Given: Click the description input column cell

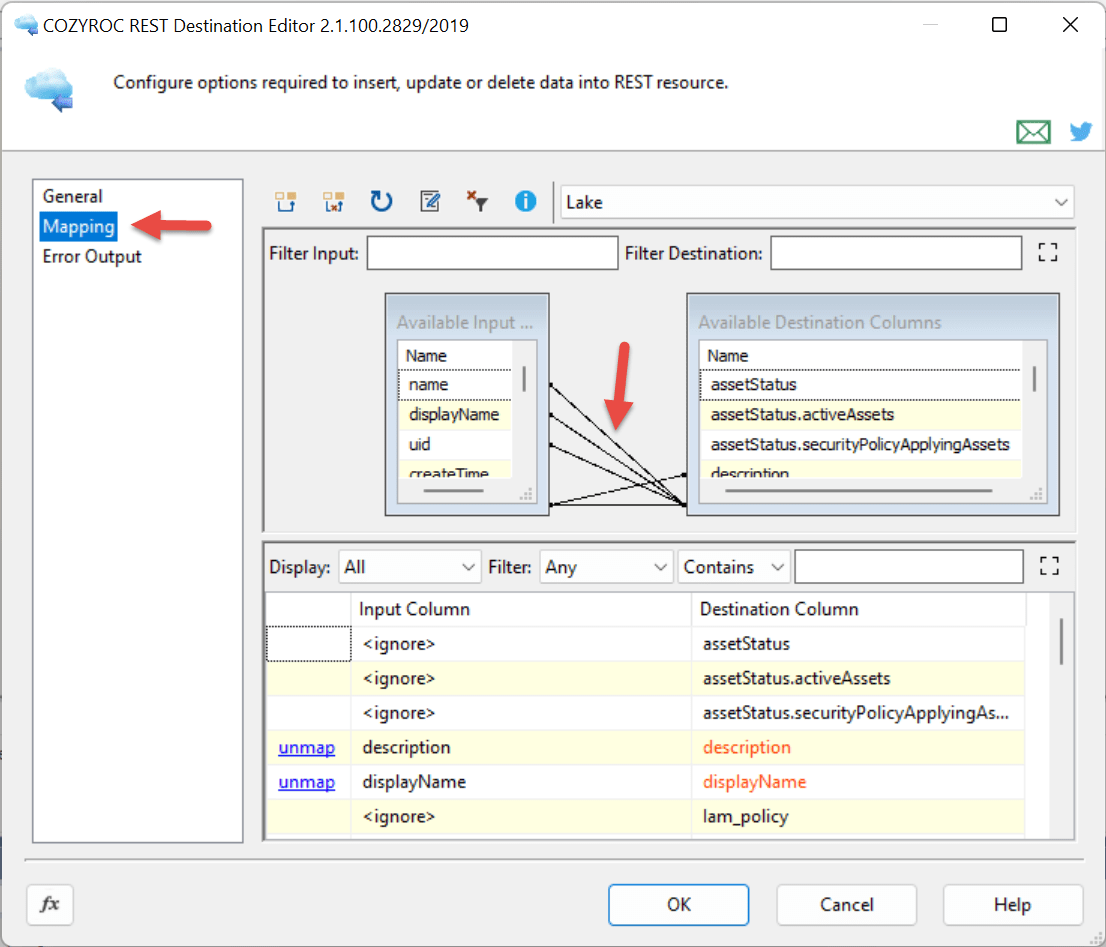Looking at the screenshot, I should pos(521,747).
